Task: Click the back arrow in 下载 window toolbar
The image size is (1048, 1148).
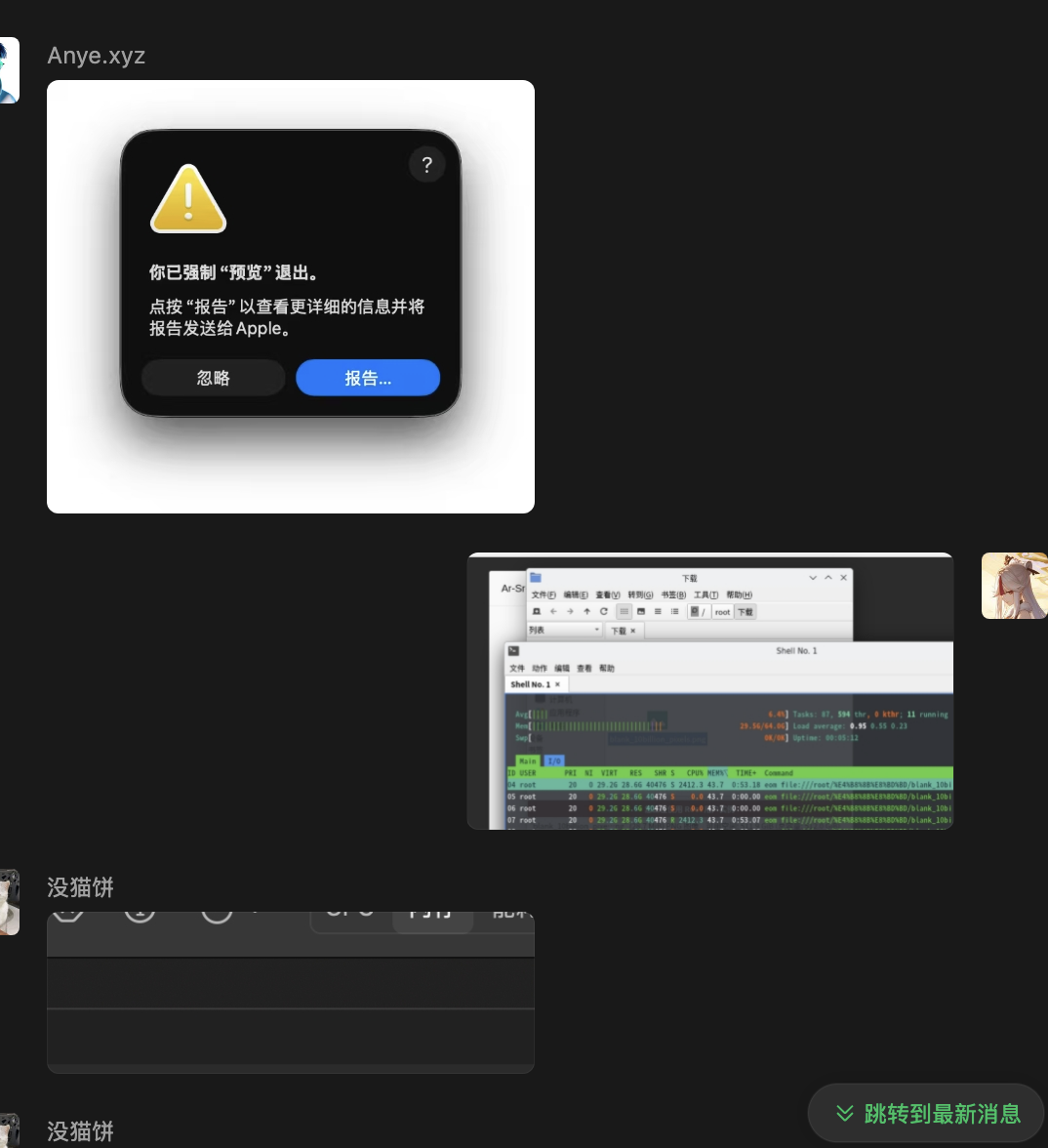Action: (x=553, y=612)
